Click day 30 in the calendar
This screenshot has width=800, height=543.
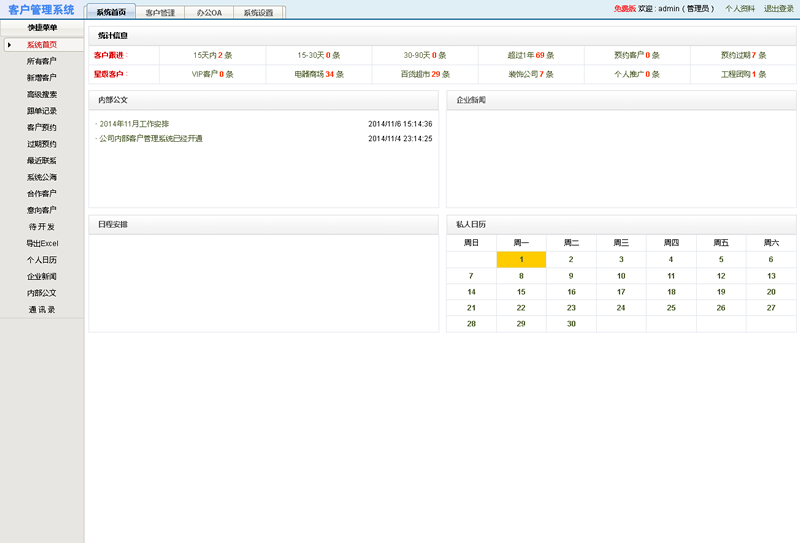pos(571,324)
